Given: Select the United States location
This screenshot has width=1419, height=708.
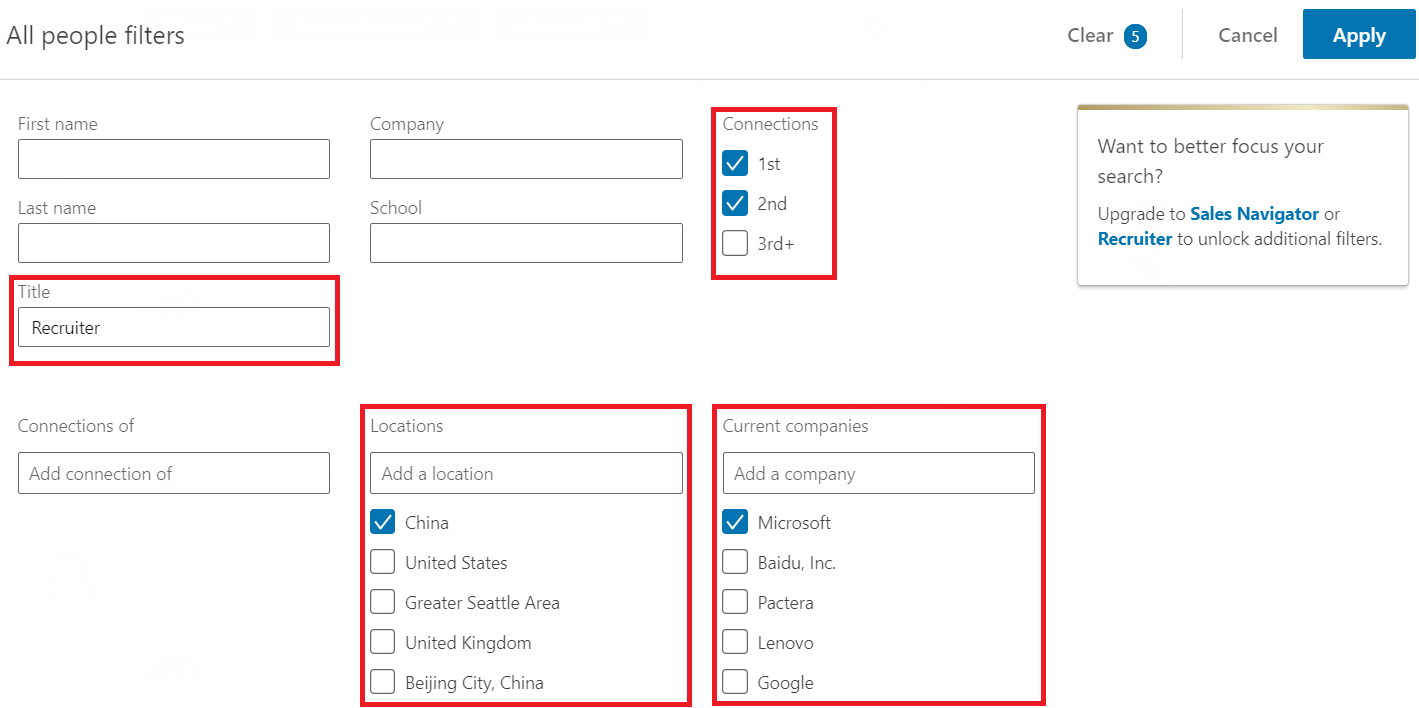Looking at the screenshot, I should pyautogui.click(x=382, y=562).
